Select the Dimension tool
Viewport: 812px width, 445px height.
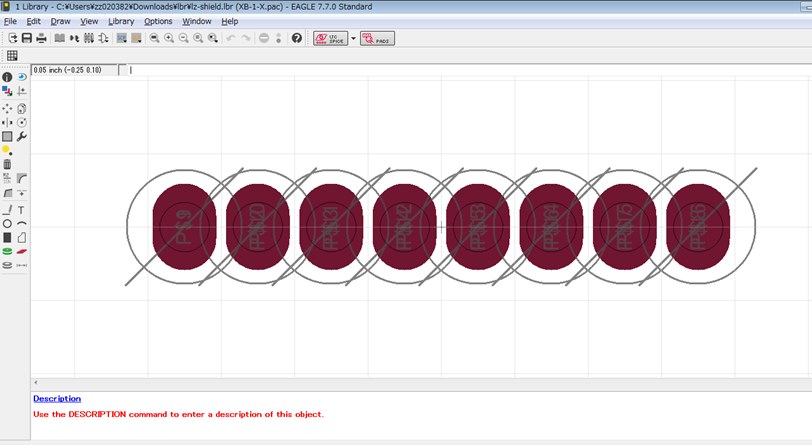pyautogui.click(x=22, y=265)
